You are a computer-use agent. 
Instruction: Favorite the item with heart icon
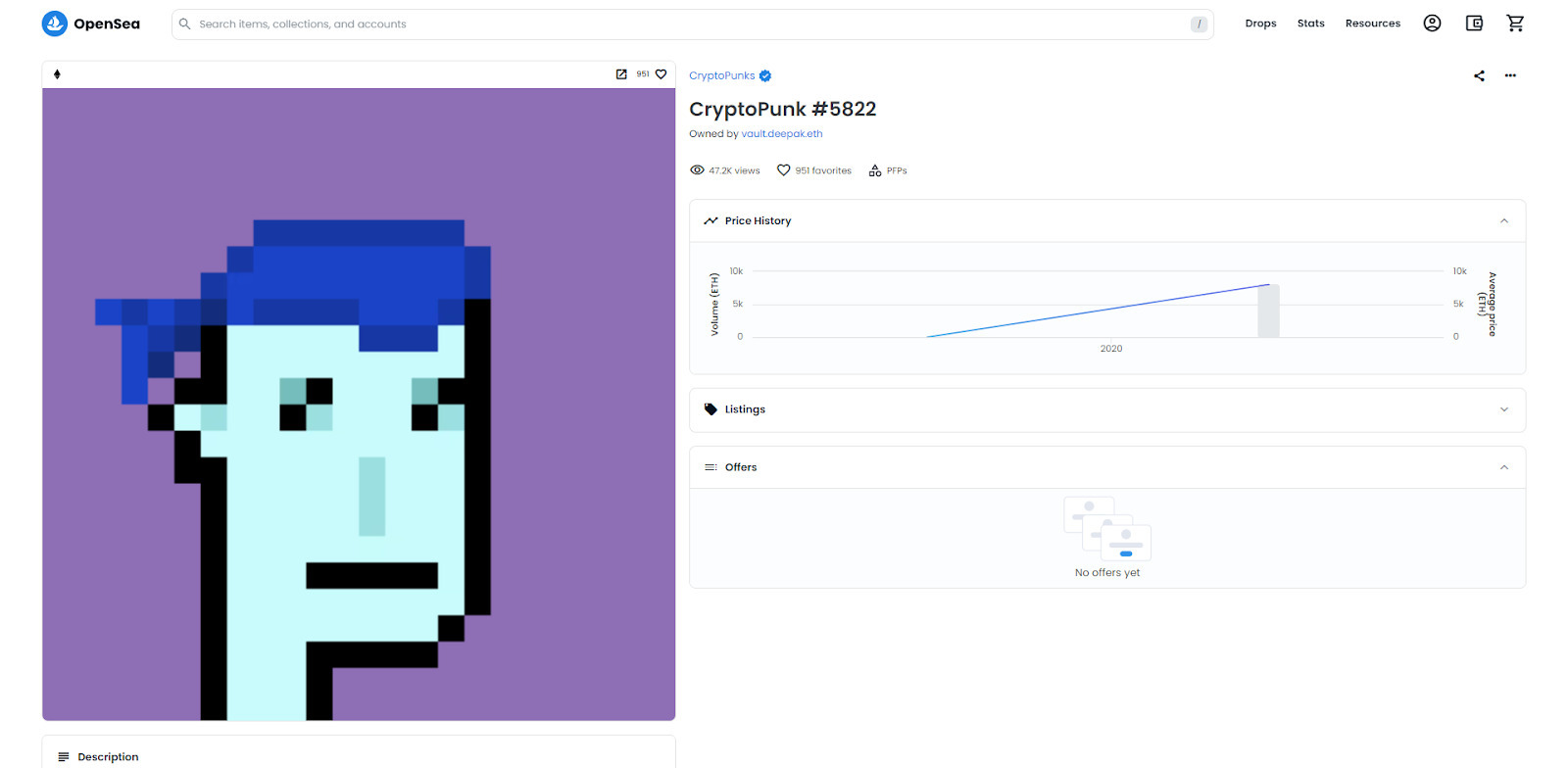pyautogui.click(x=661, y=74)
